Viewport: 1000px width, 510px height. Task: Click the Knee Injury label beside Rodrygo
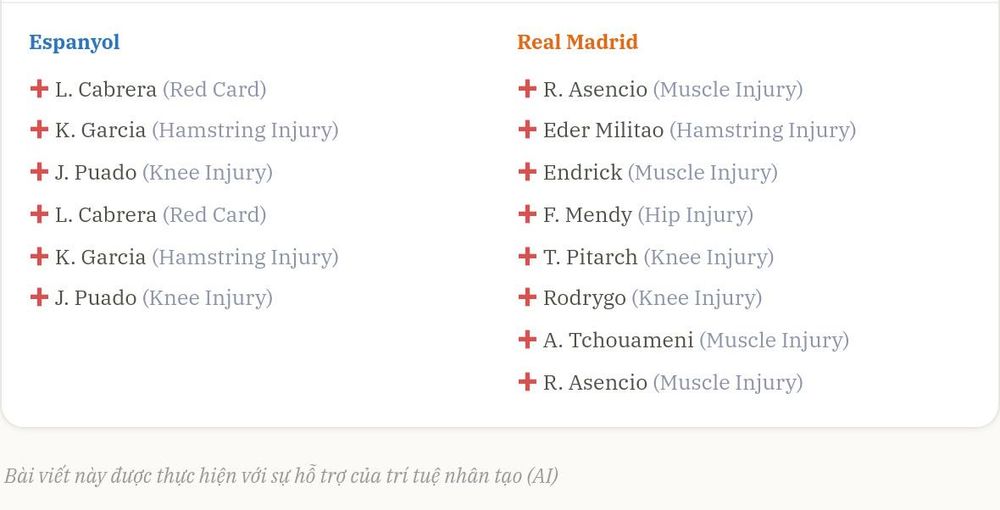click(697, 298)
